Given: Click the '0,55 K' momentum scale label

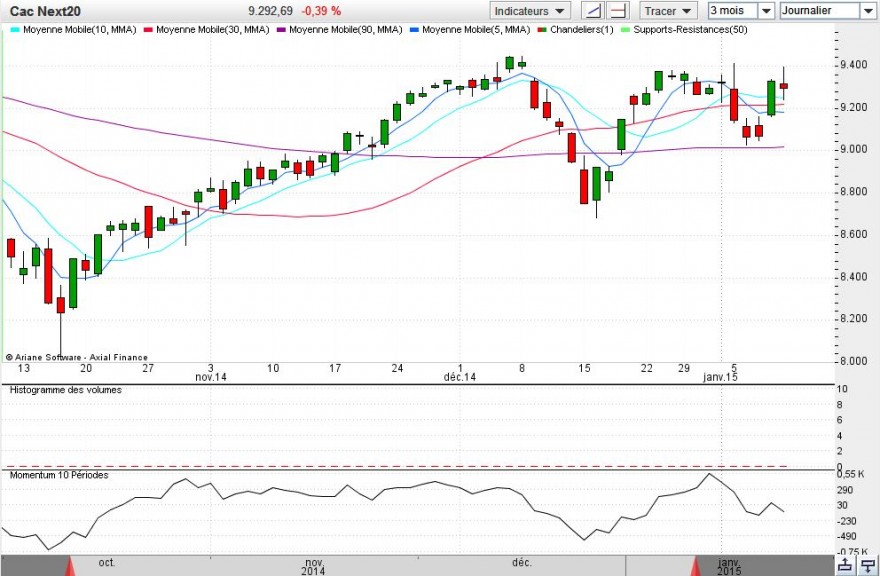Looking at the screenshot, I should point(851,475).
